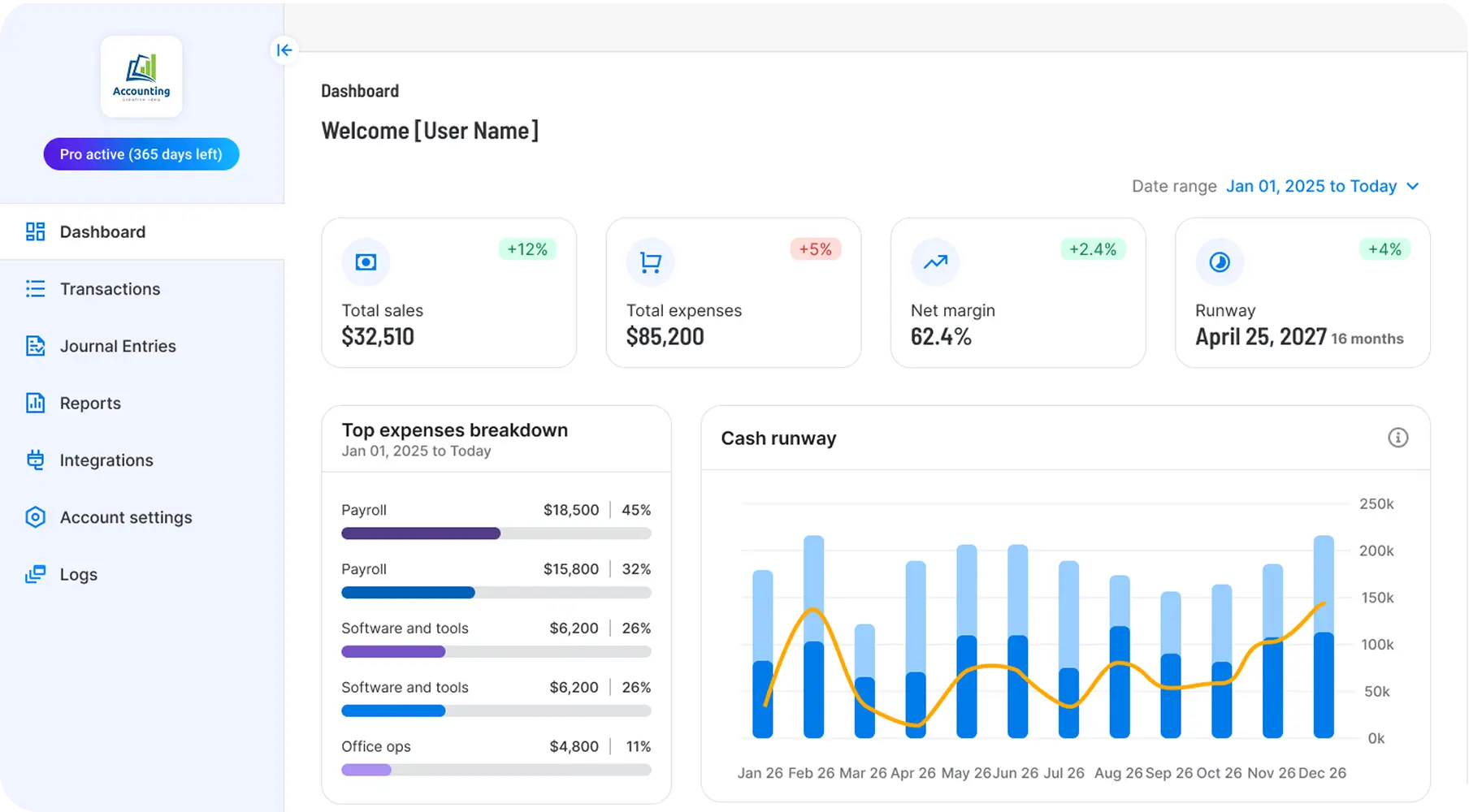Click the Account settings hexagon icon
This screenshot has height=812, width=1469.
36,517
